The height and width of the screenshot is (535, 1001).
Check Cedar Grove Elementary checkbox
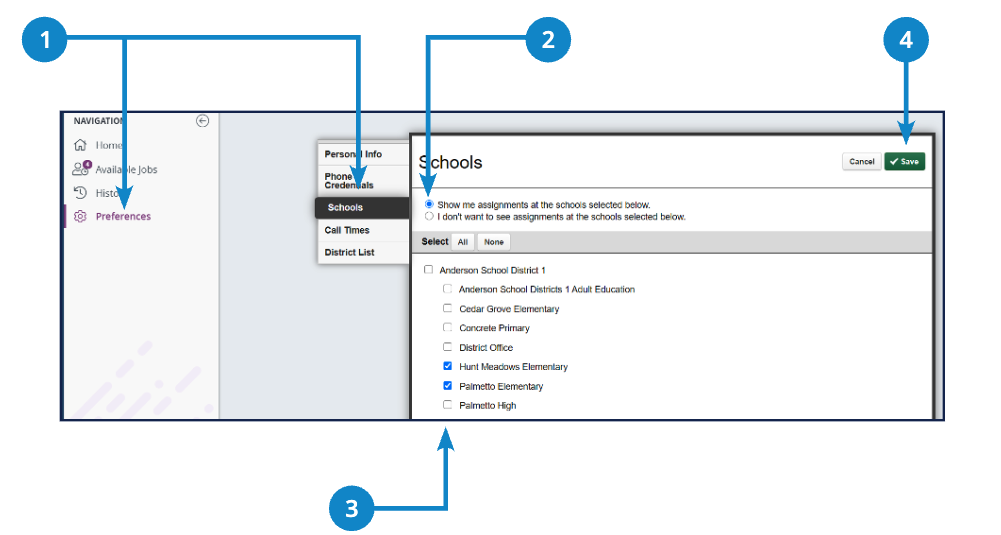pyautogui.click(x=448, y=308)
